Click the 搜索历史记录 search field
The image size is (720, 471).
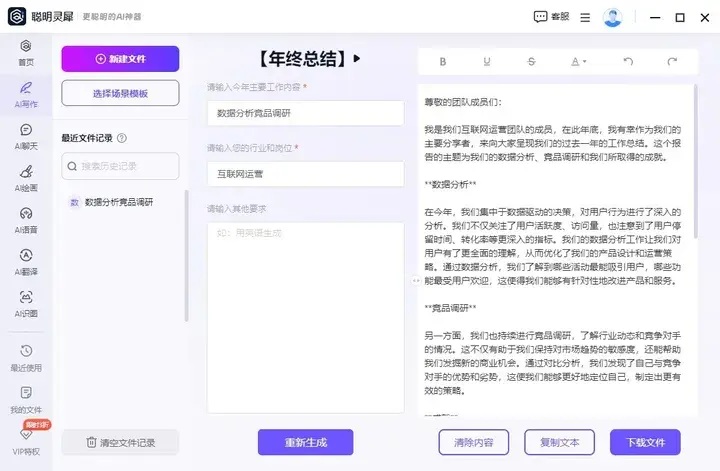120,166
